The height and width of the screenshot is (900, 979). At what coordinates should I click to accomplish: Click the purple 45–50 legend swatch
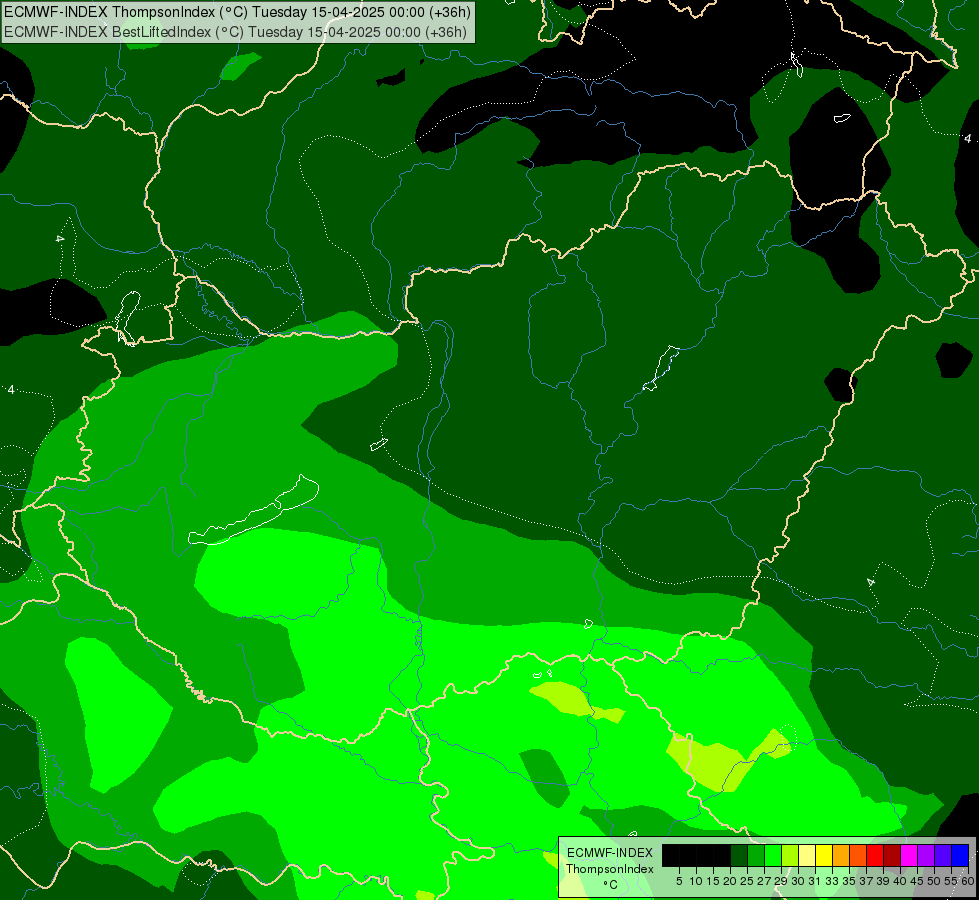[926, 855]
